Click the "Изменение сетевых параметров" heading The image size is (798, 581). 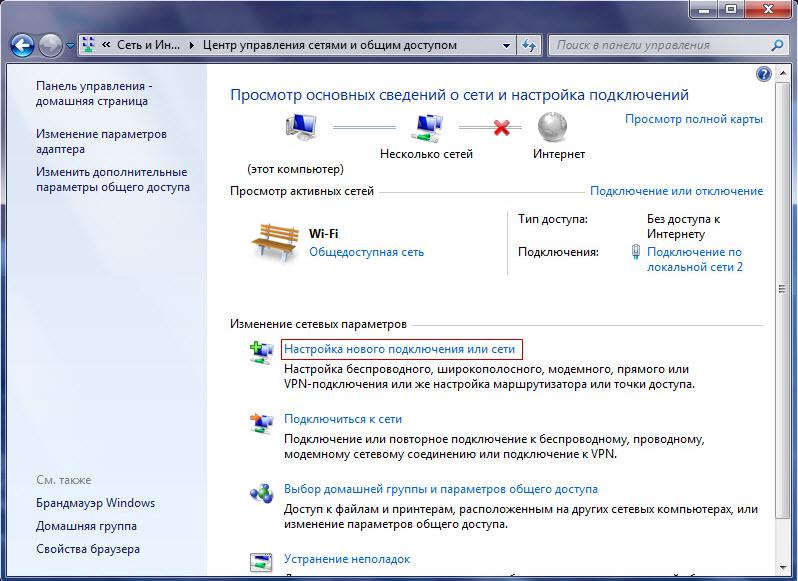(x=318, y=324)
